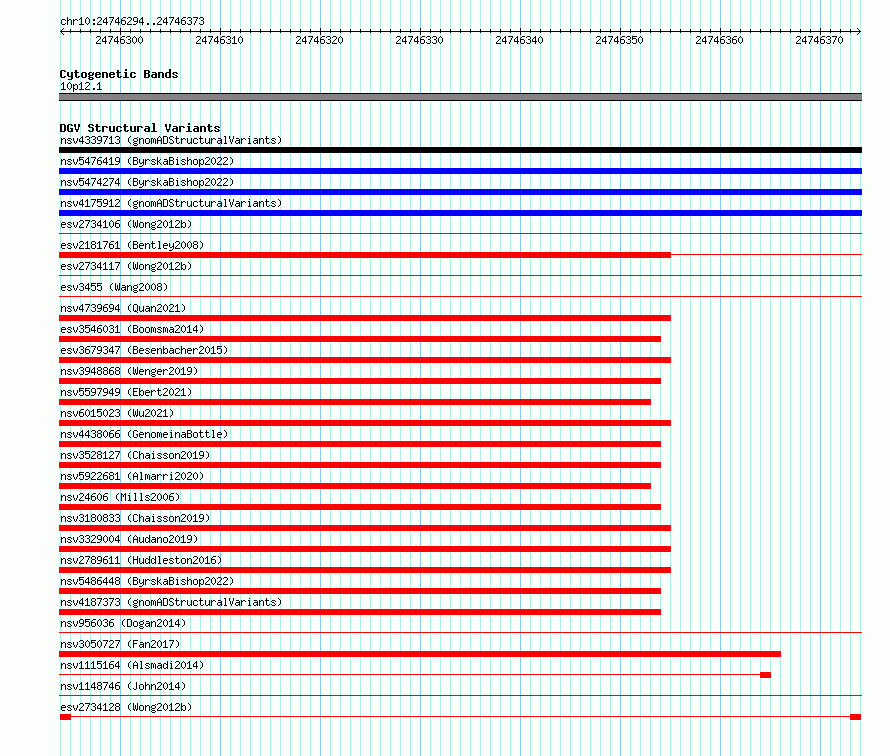Image resolution: width=890 pixels, height=756 pixels.
Task: Click the red bar under nsv6015023
Action: tap(365, 423)
